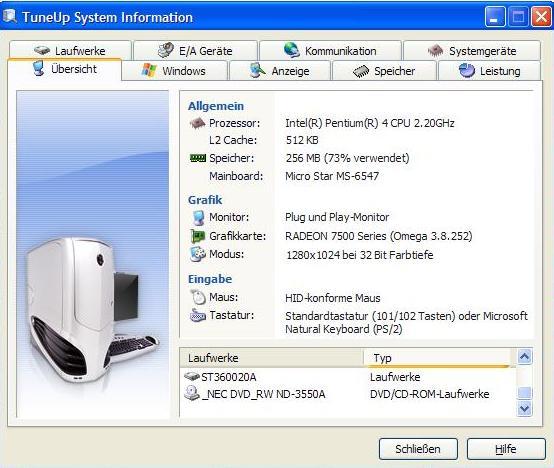554x468 pixels.
Task: Close the TuneUp System Information window
Action: [541, 17]
